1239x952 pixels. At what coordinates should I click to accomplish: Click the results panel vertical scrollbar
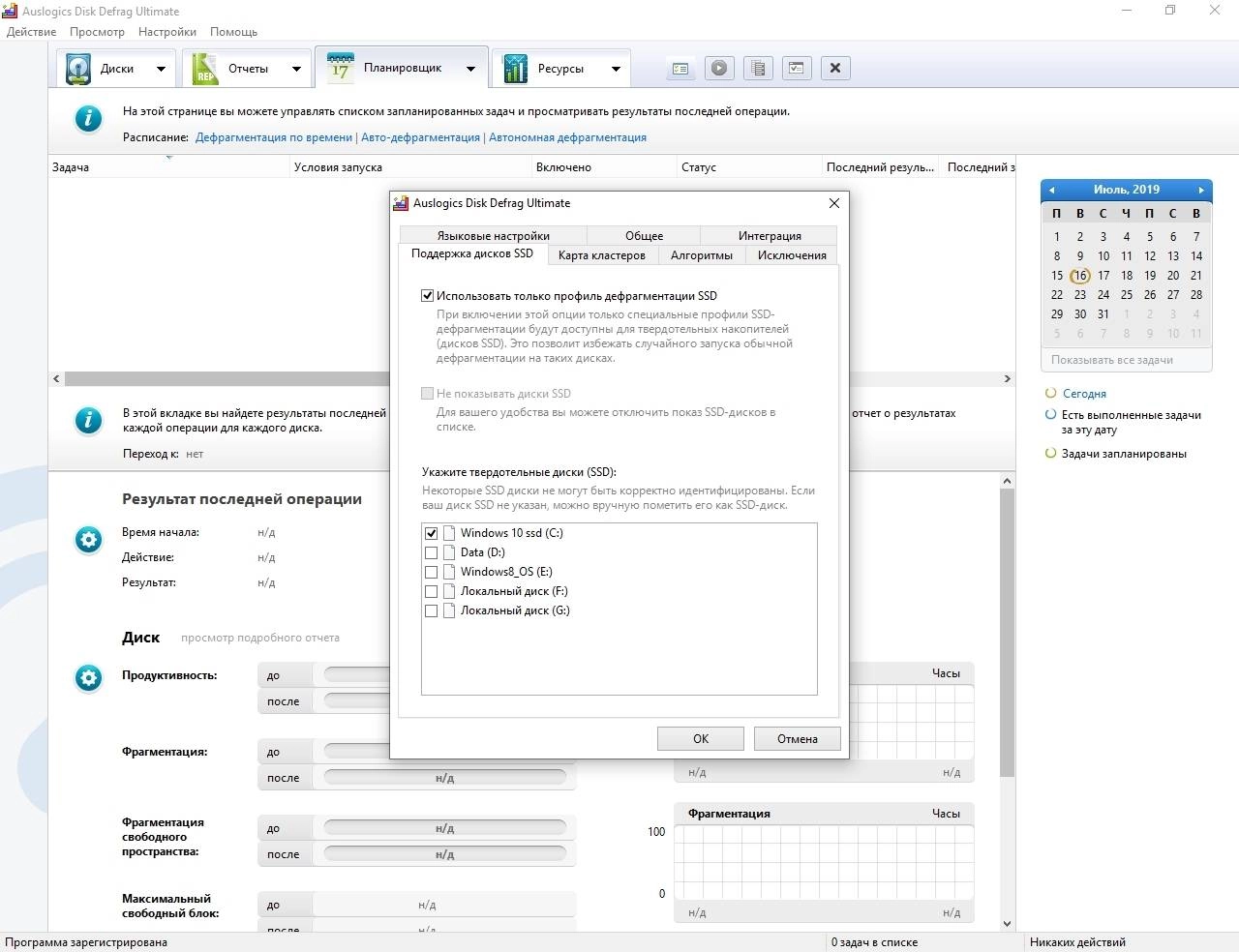click(x=1007, y=633)
